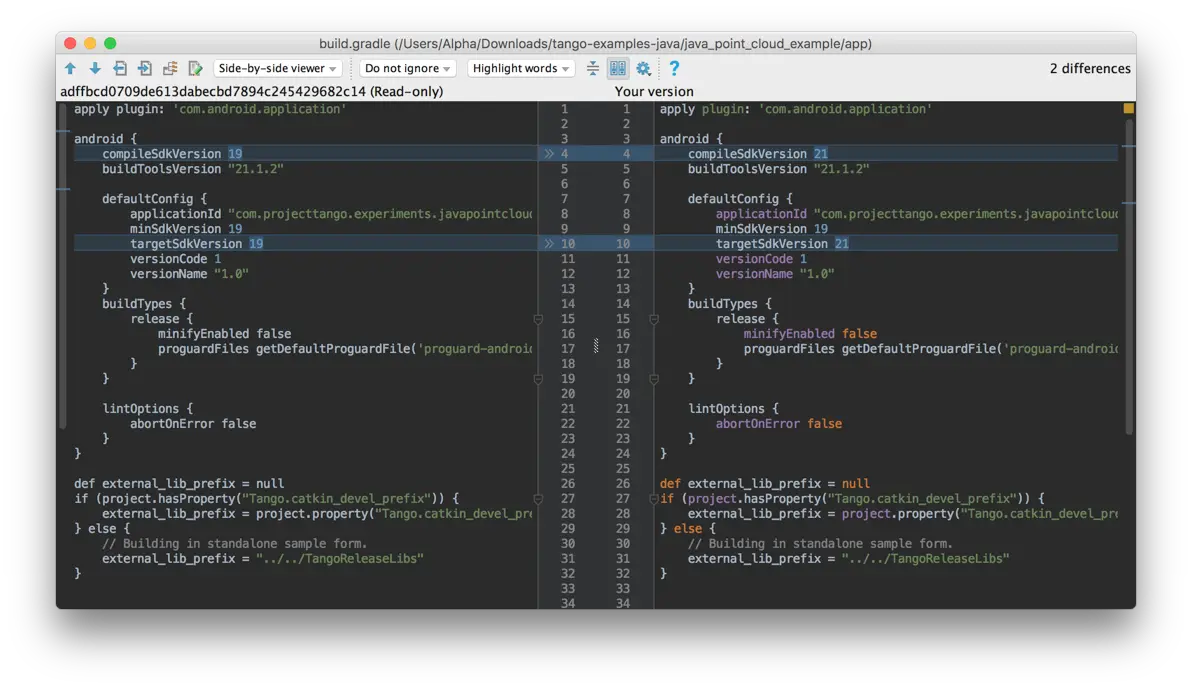Open diff settings gear icon
The image size is (1192, 689).
(x=643, y=68)
